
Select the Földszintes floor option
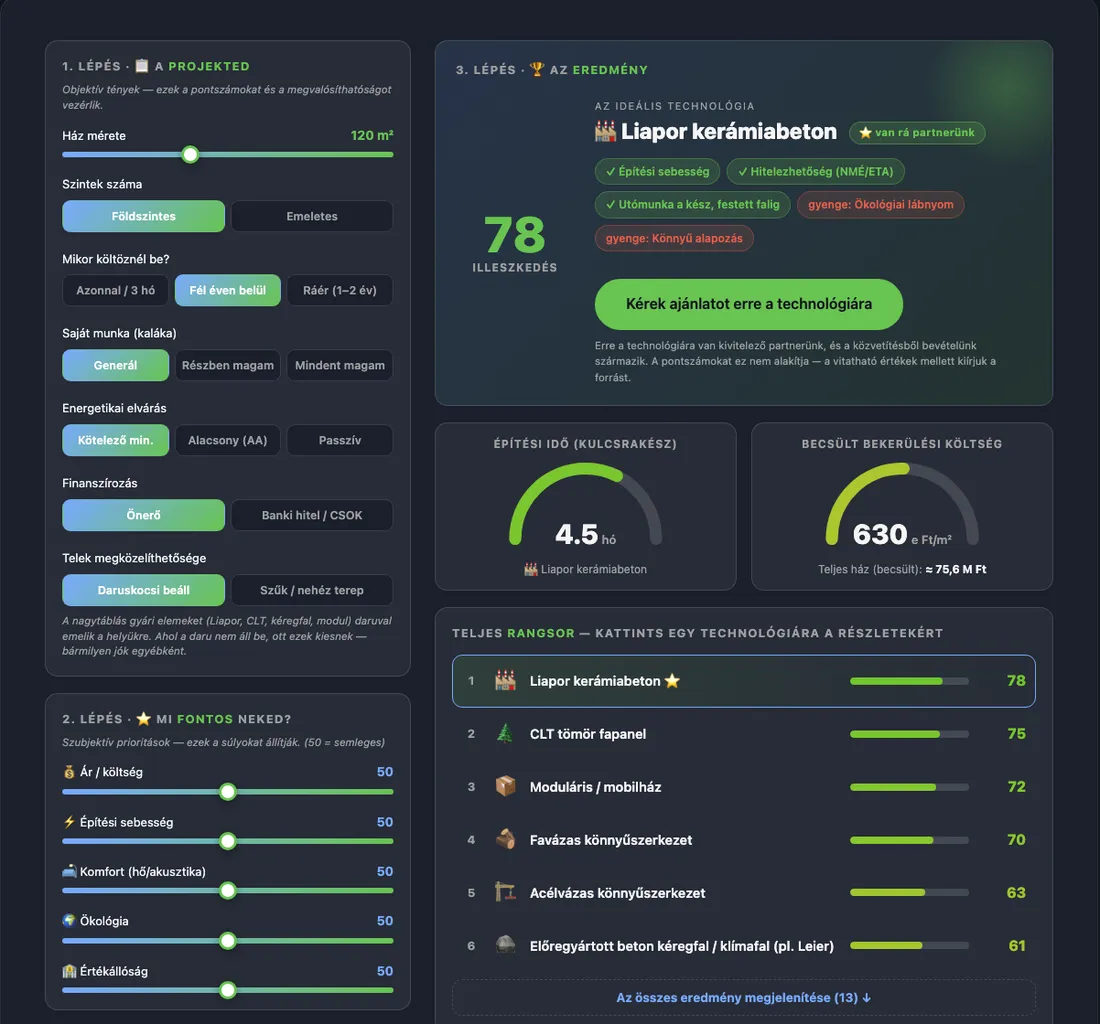point(143,216)
